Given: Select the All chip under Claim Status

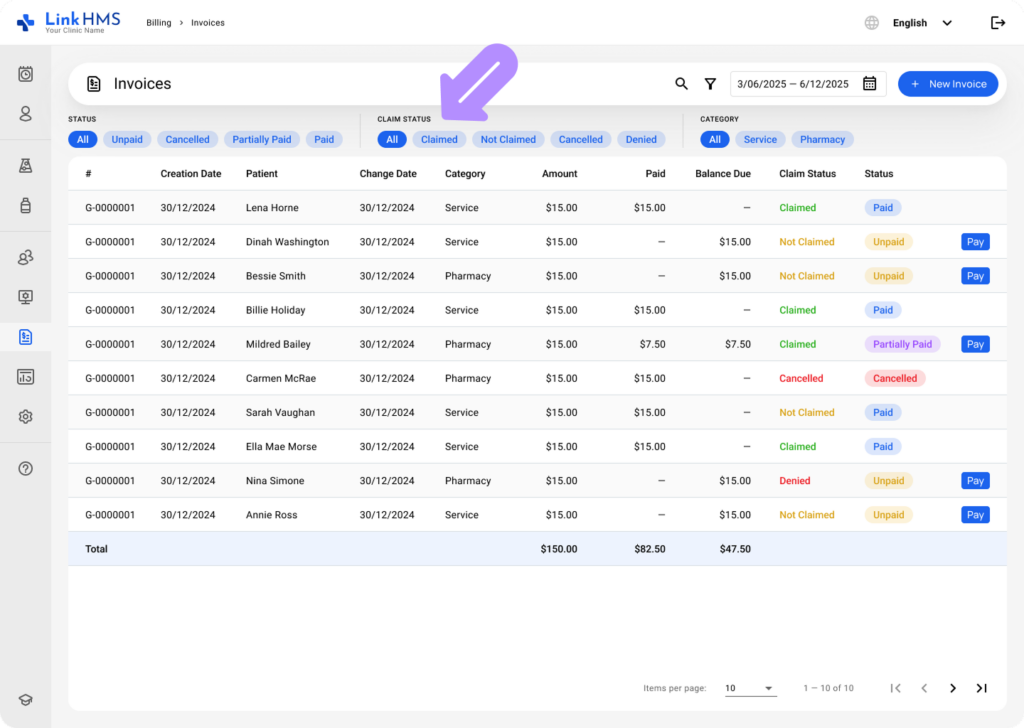Looking at the screenshot, I should coord(392,139).
